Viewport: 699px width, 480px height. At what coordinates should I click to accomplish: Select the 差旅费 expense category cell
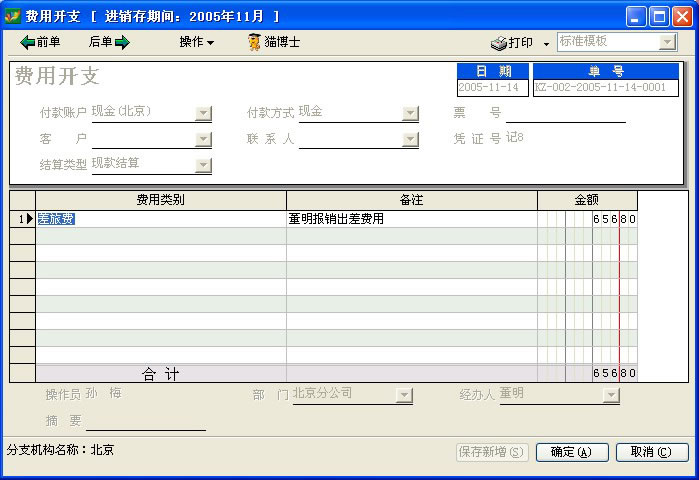[x=160, y=219]
